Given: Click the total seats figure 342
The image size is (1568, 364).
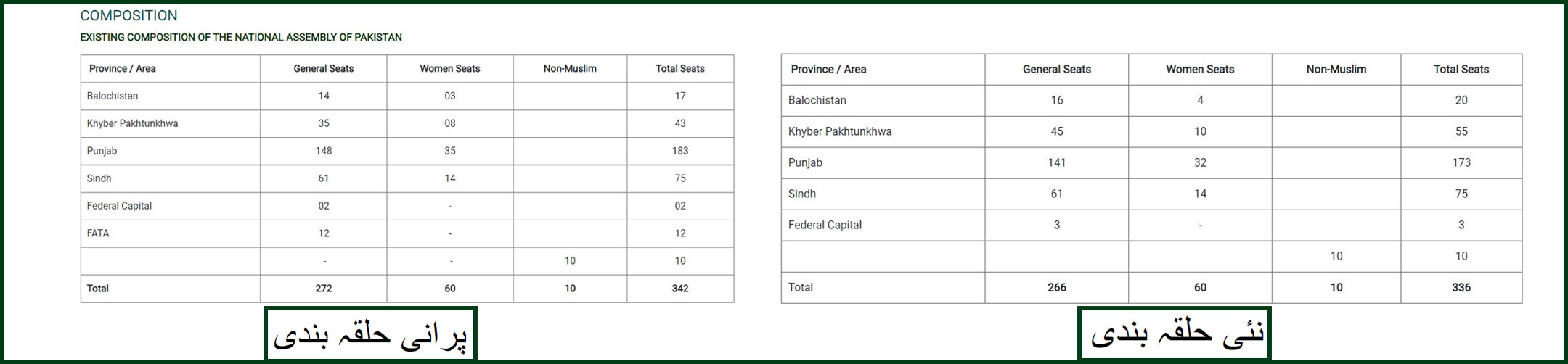Looking at the screenshot, I should coord(680,289).
